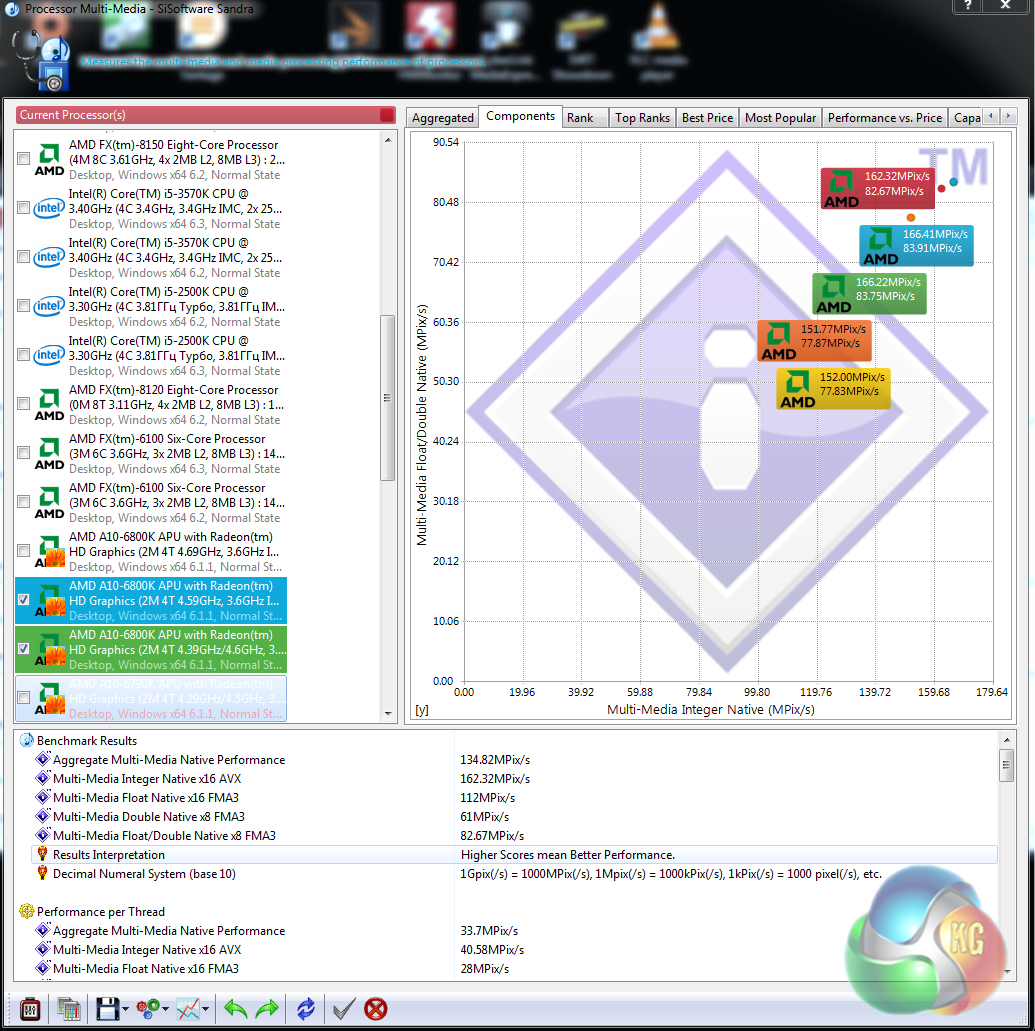Viewport: 1035px width, 1031px height.
Task: Check the i5-2500K Windows 6.3 checkbox
Action: coord(24,354)
